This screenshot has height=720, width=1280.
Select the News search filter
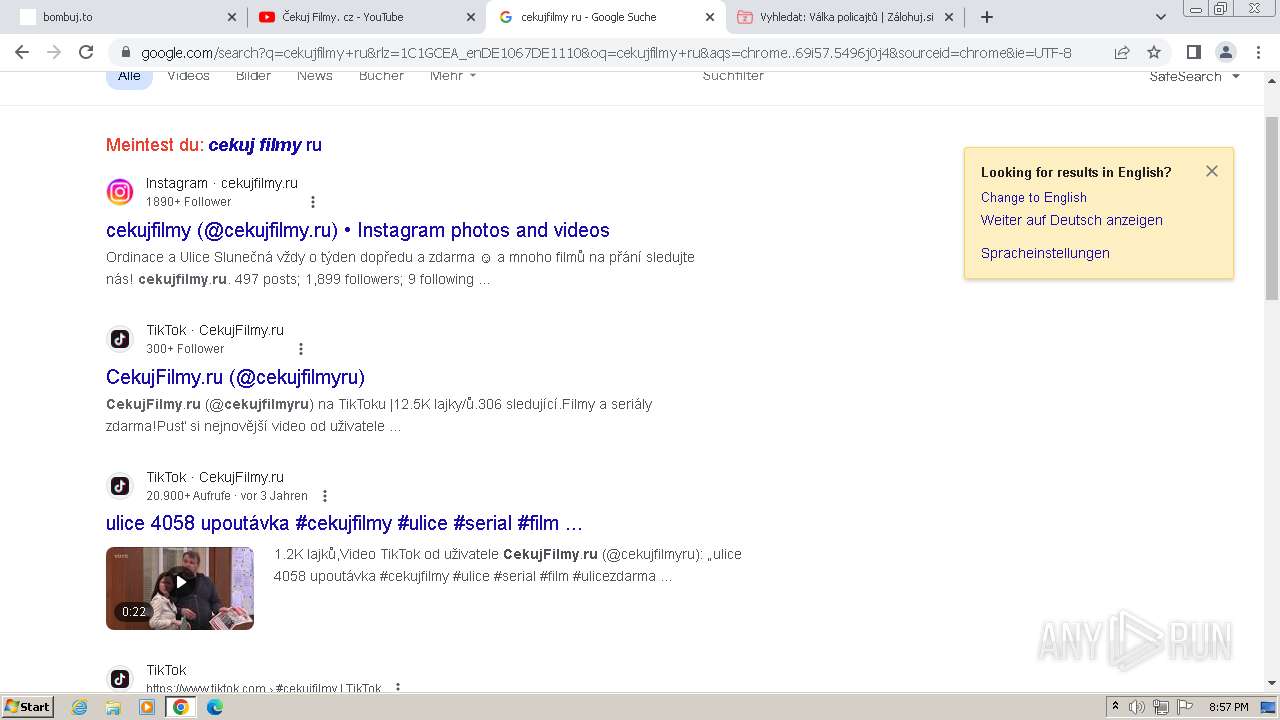pos(314,76)
